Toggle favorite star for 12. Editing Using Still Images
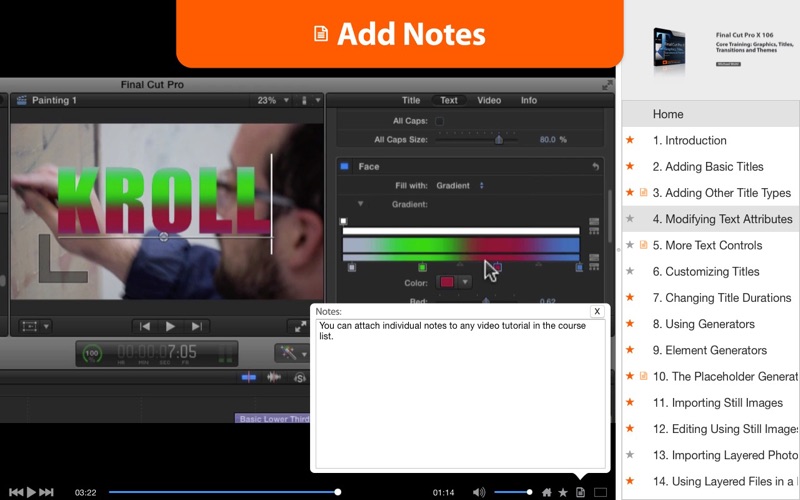The height and width of the screenshot is (500, 800). point(630,428)
